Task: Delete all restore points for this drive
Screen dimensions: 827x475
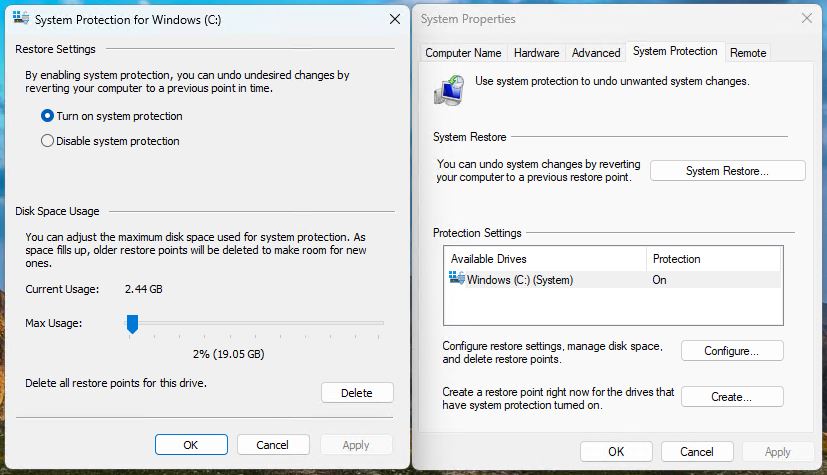Action: tap(357, 393)
